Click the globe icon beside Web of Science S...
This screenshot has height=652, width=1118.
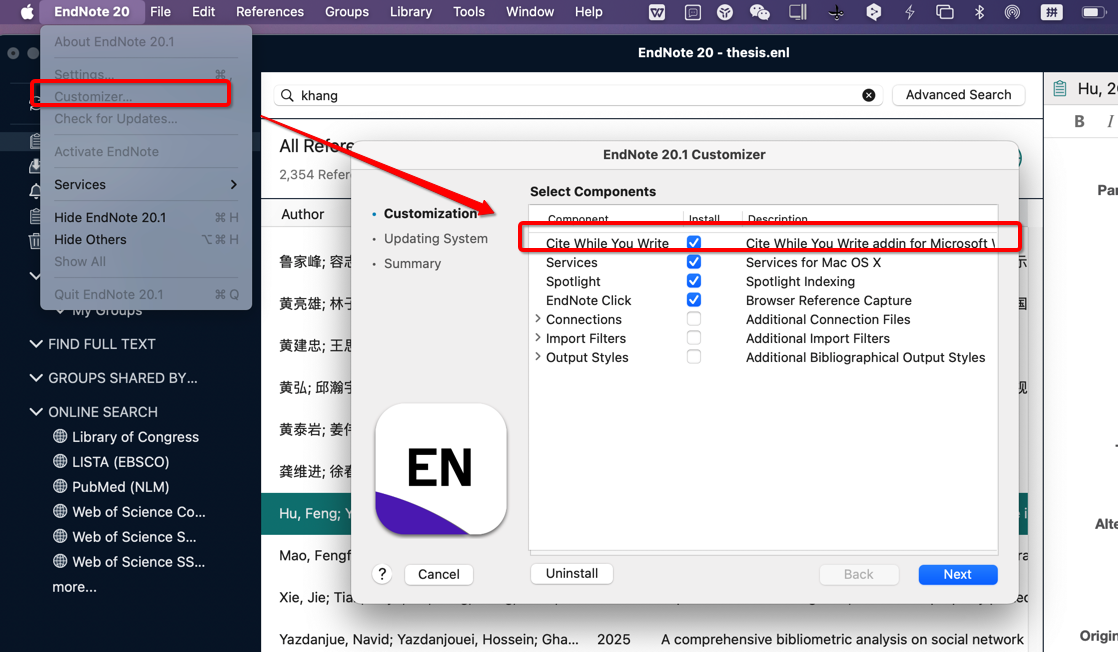coord(60,536)
